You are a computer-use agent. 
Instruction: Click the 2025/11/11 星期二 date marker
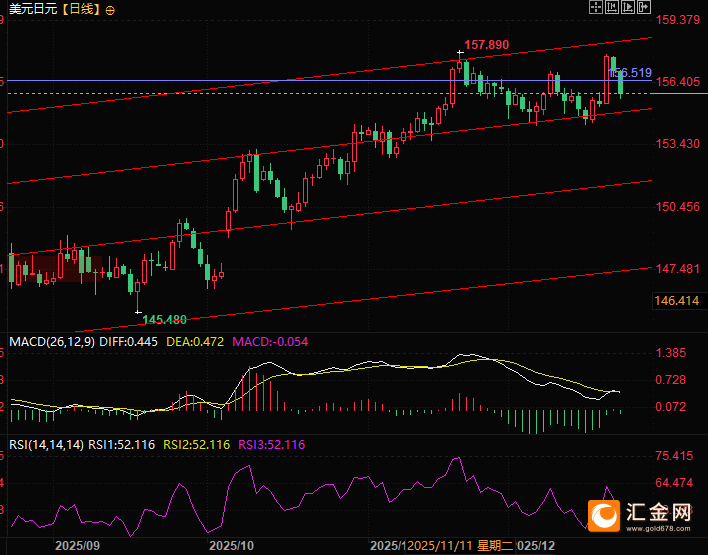point(461,546)
